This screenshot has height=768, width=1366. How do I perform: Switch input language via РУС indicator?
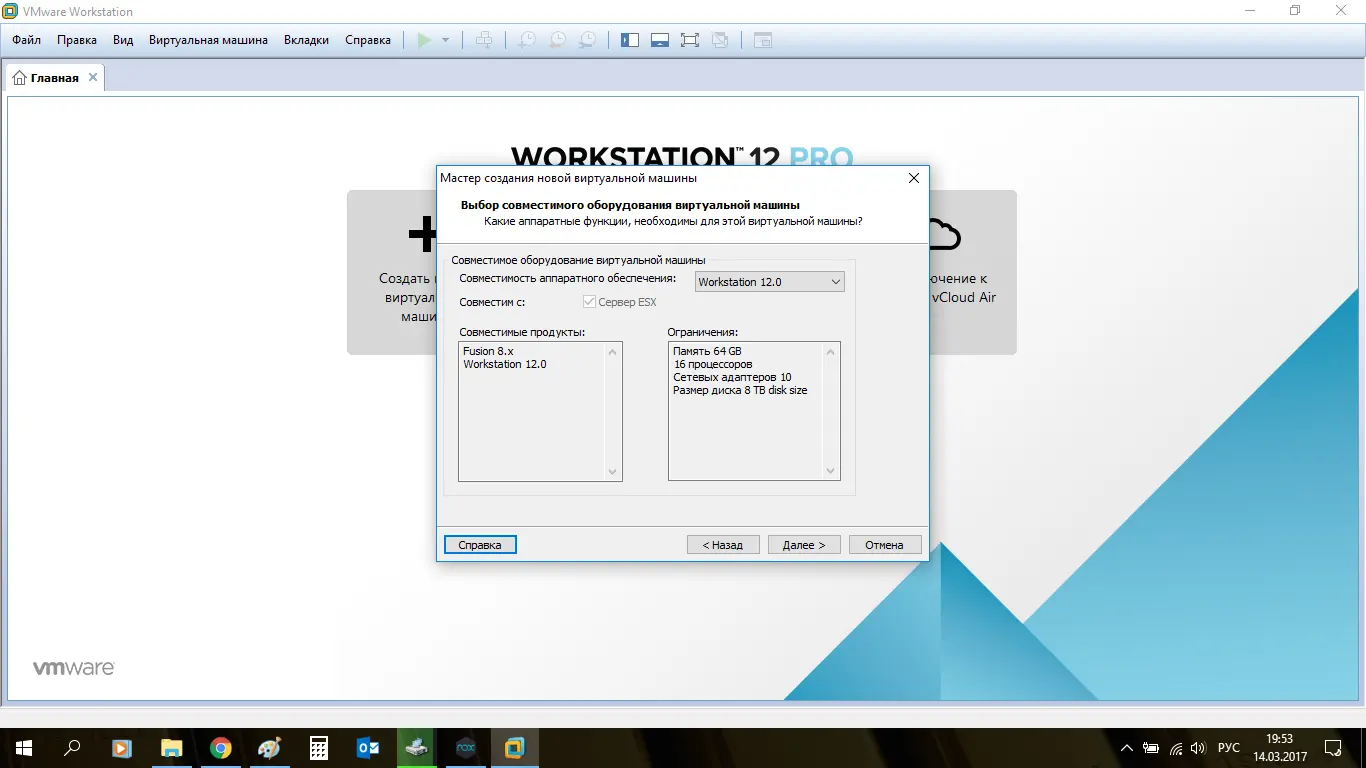click(1229, 748)
